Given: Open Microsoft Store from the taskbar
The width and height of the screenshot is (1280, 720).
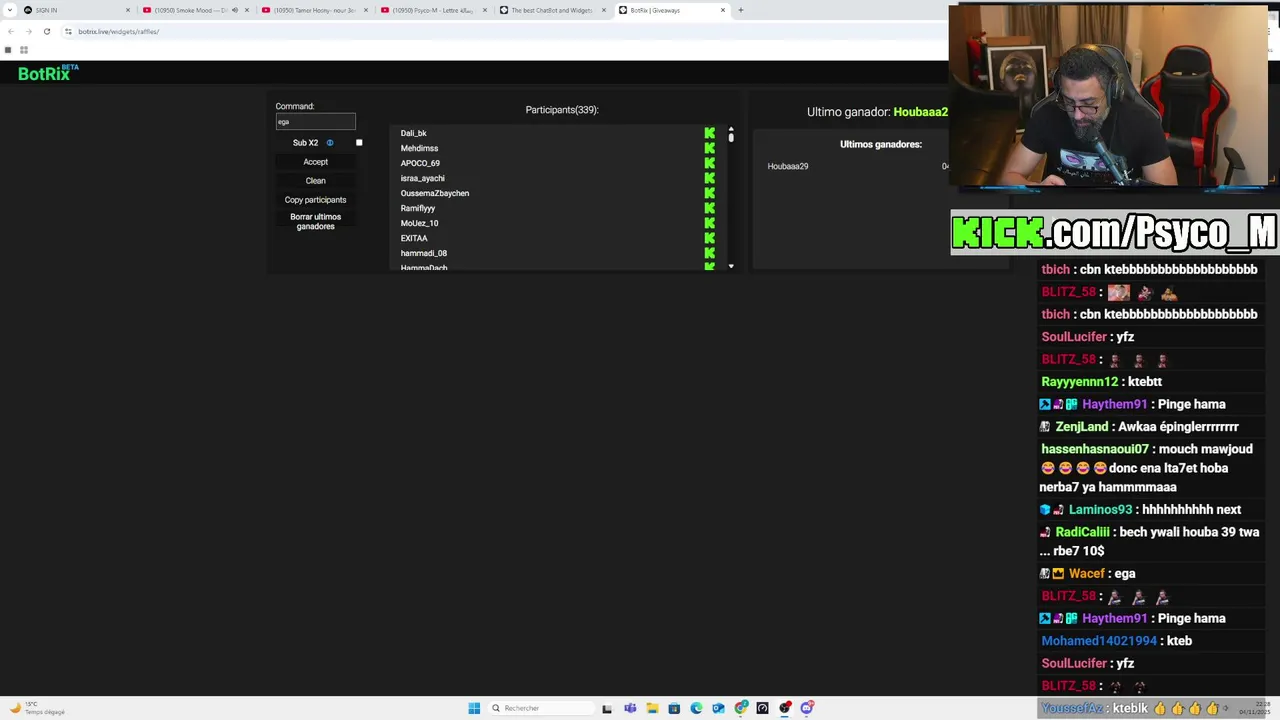Looking at the screenshot, I should pos(674,708).
